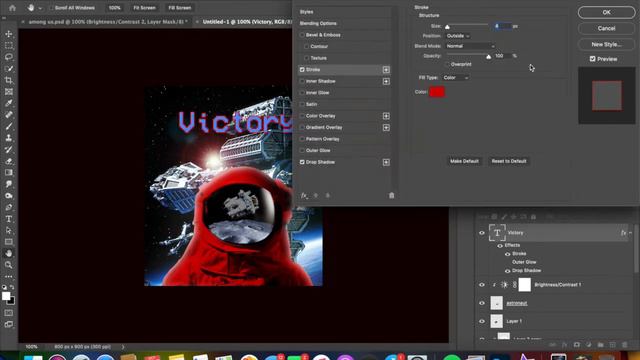The width and height of the screenshot is (640, 360).
Task: Click Reset to Default button
Action: (x=509, y=161)
